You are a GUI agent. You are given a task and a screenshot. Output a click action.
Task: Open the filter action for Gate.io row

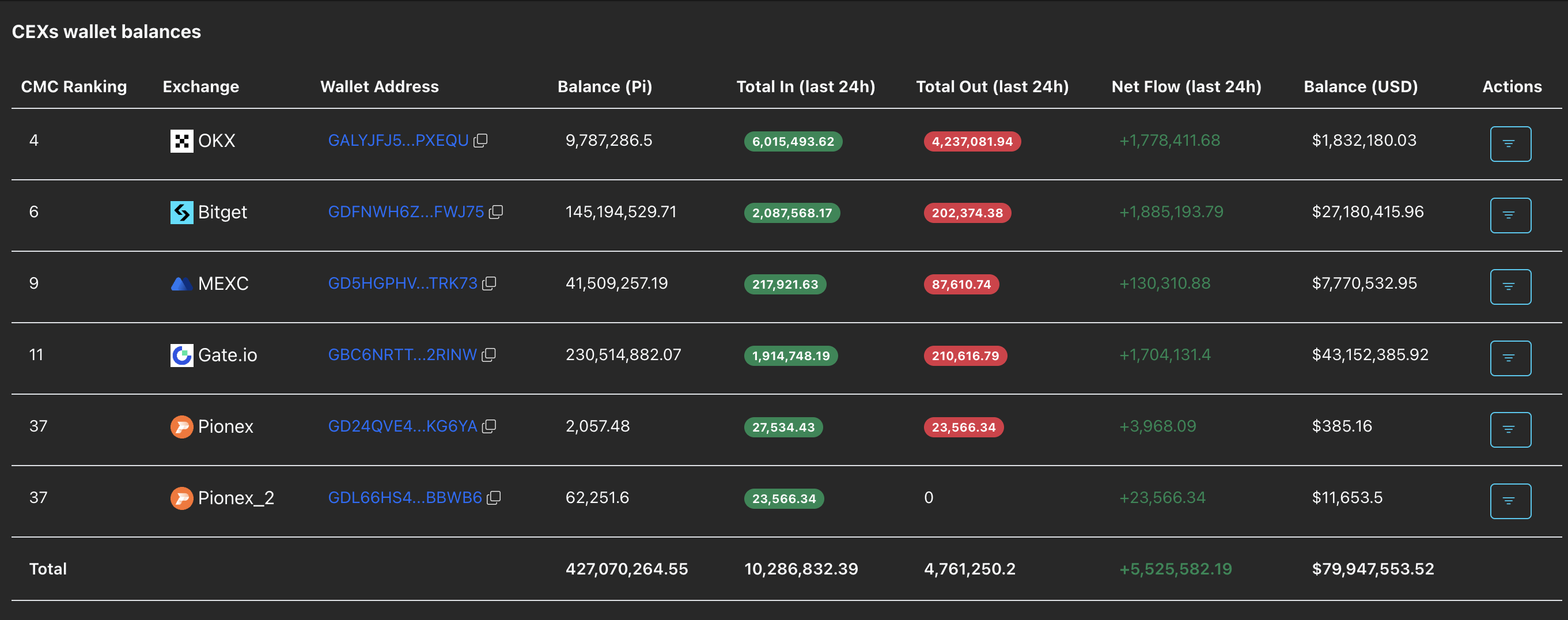coord(1510,358)
